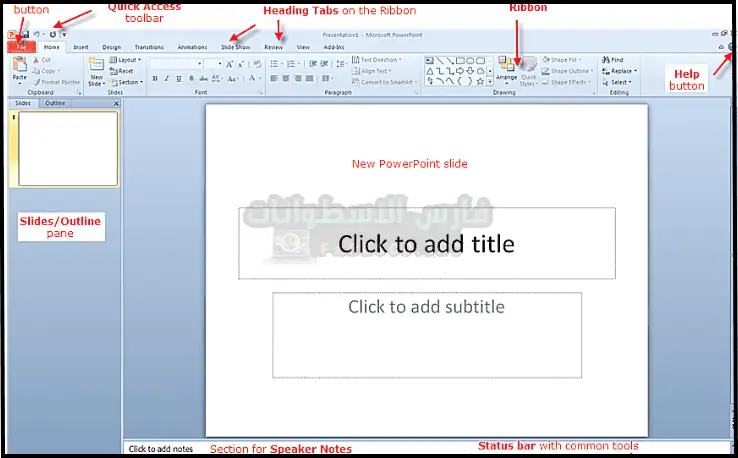The image size is (738, 458).
Task: Toggle Italic formatting
Action: pos(167,79)
